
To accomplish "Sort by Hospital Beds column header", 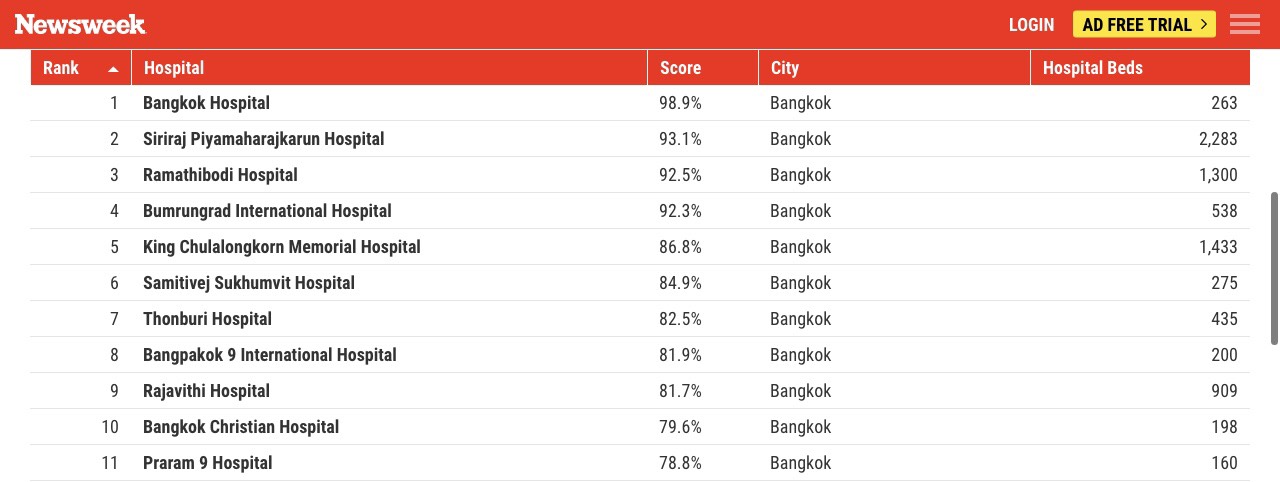I will point(1092,68).
